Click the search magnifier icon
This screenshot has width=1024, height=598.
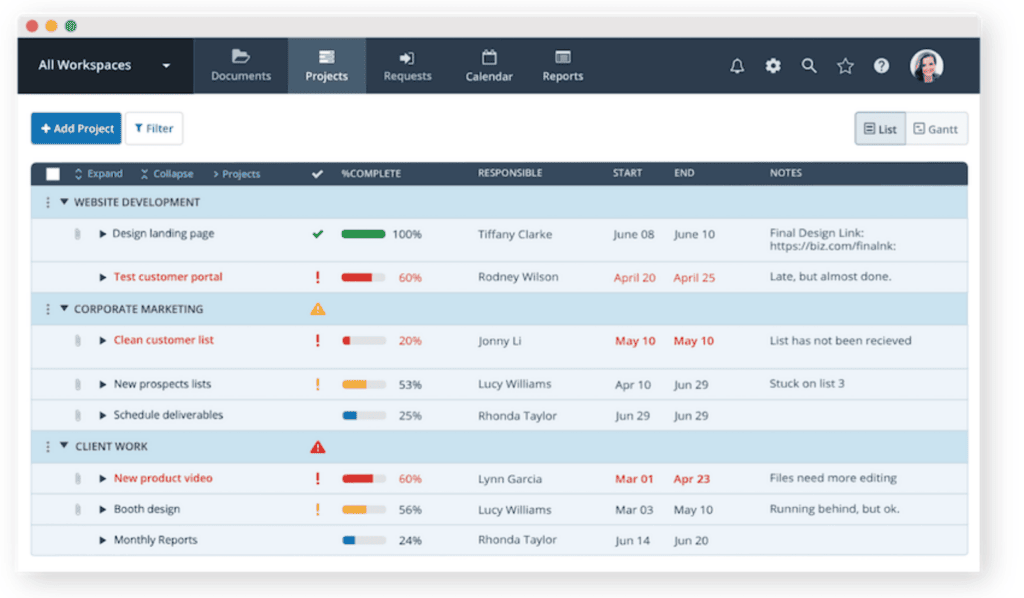pos(809,66)
